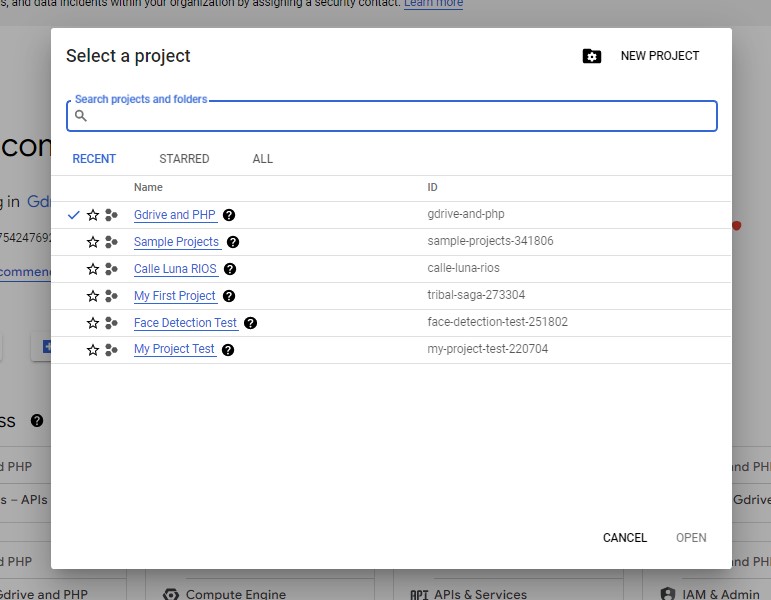Click the checkmark beside Gdrive and PHP
Screen dimensions: 771x600
click(74, 215)
